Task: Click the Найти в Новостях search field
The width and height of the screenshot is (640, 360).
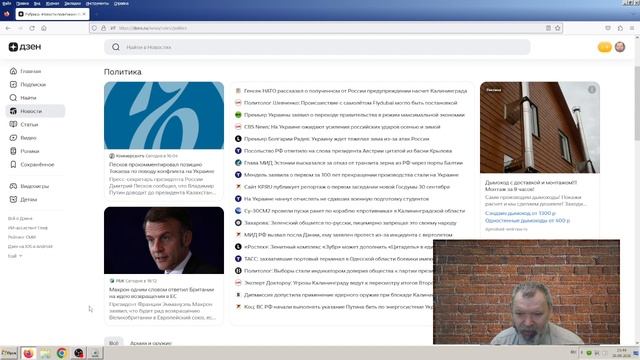Action: tap(317, 47)
